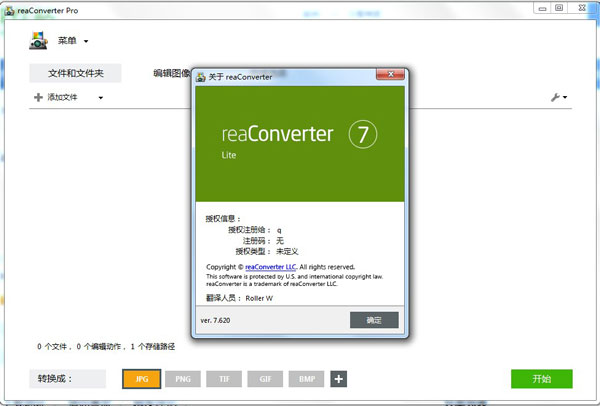600x406 pixels.
Task: Click the 添加文件 label
Action: point(62,97)
